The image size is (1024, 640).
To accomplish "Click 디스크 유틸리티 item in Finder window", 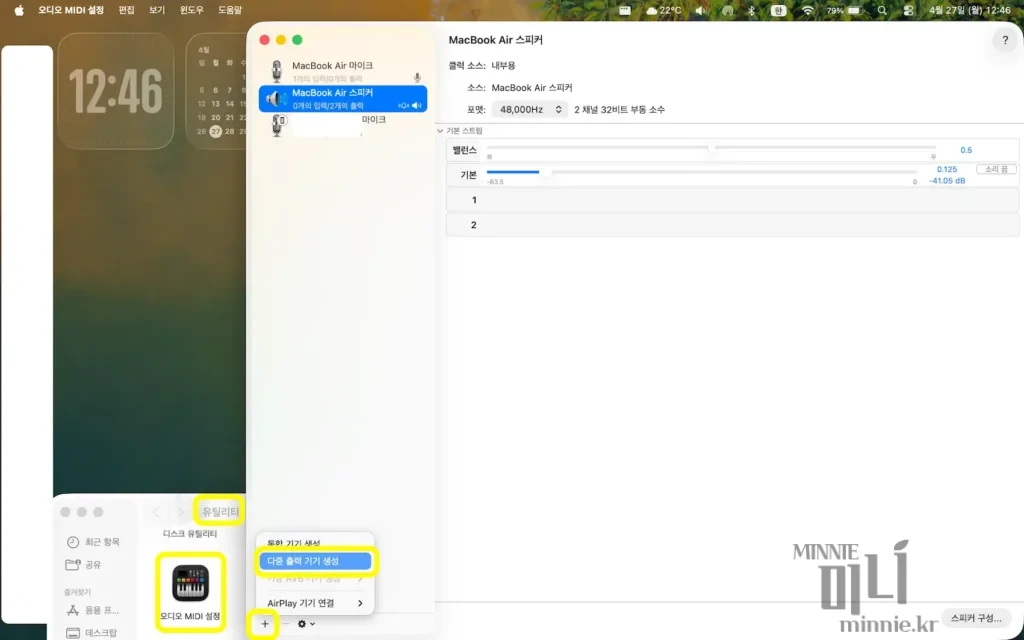I will 190,534.
